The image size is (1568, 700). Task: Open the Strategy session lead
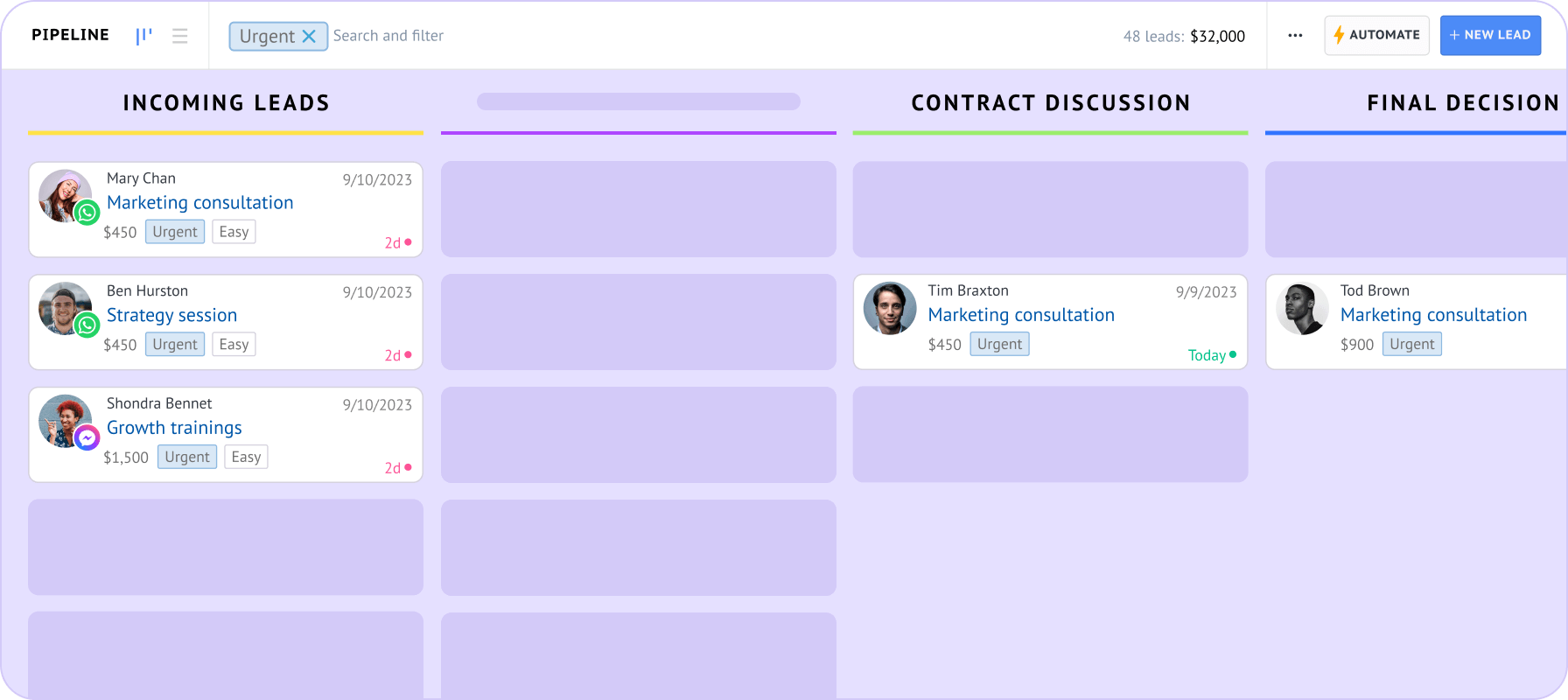171,316
